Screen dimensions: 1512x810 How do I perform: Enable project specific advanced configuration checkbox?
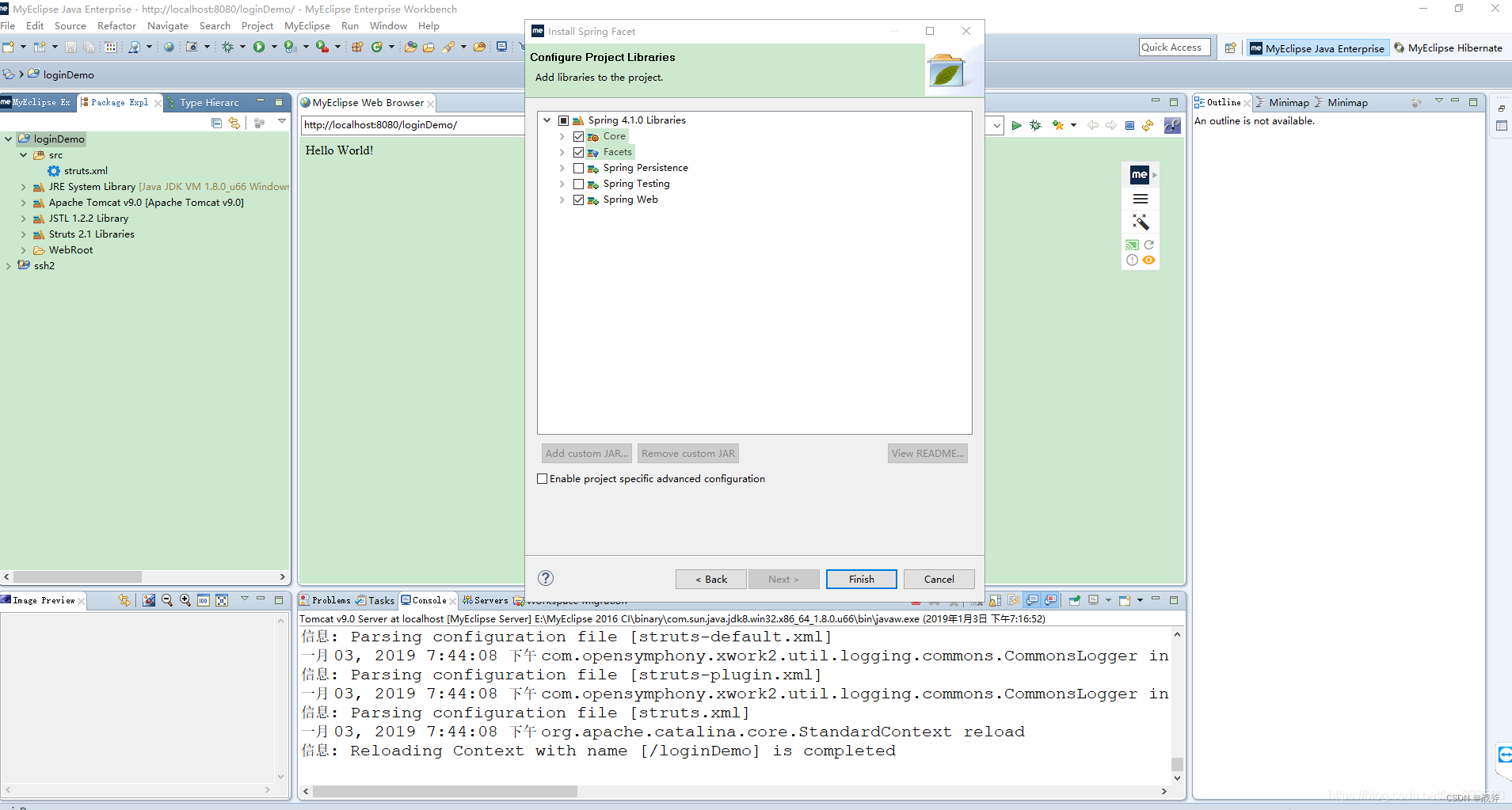543,478
